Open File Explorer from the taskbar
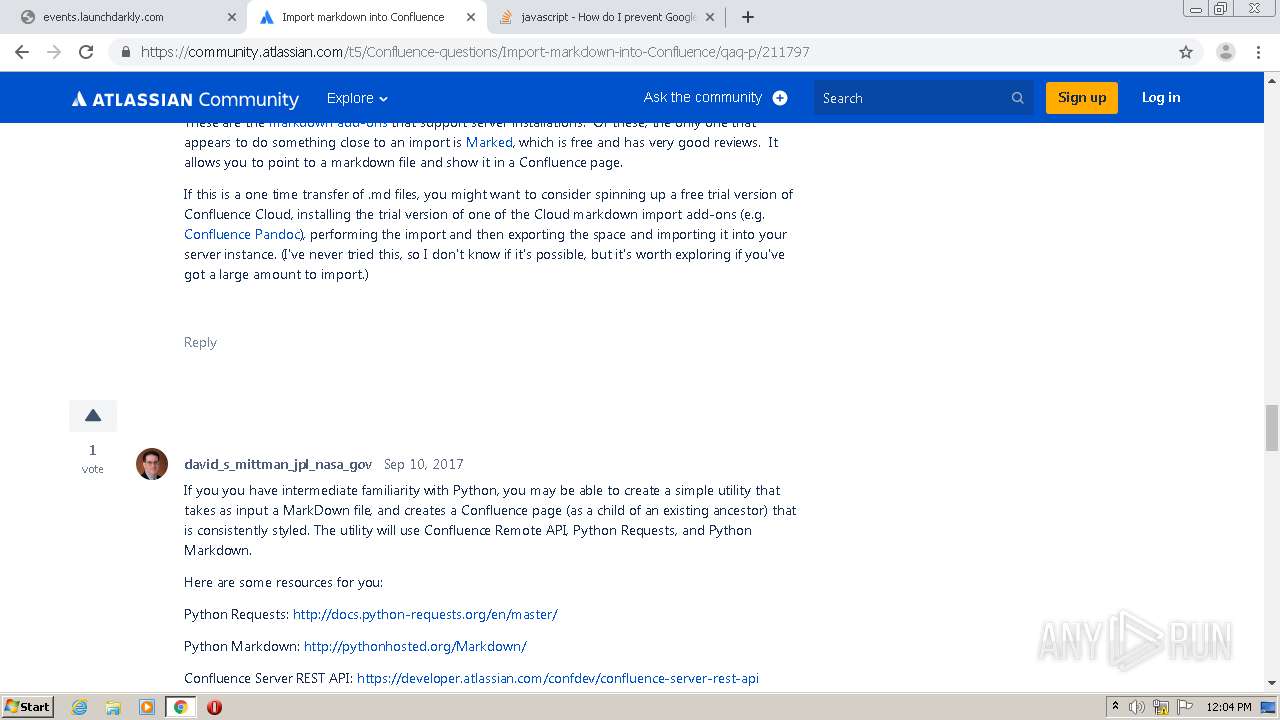The width and height of the screenshot is (1280, 720). pos(113,707)
